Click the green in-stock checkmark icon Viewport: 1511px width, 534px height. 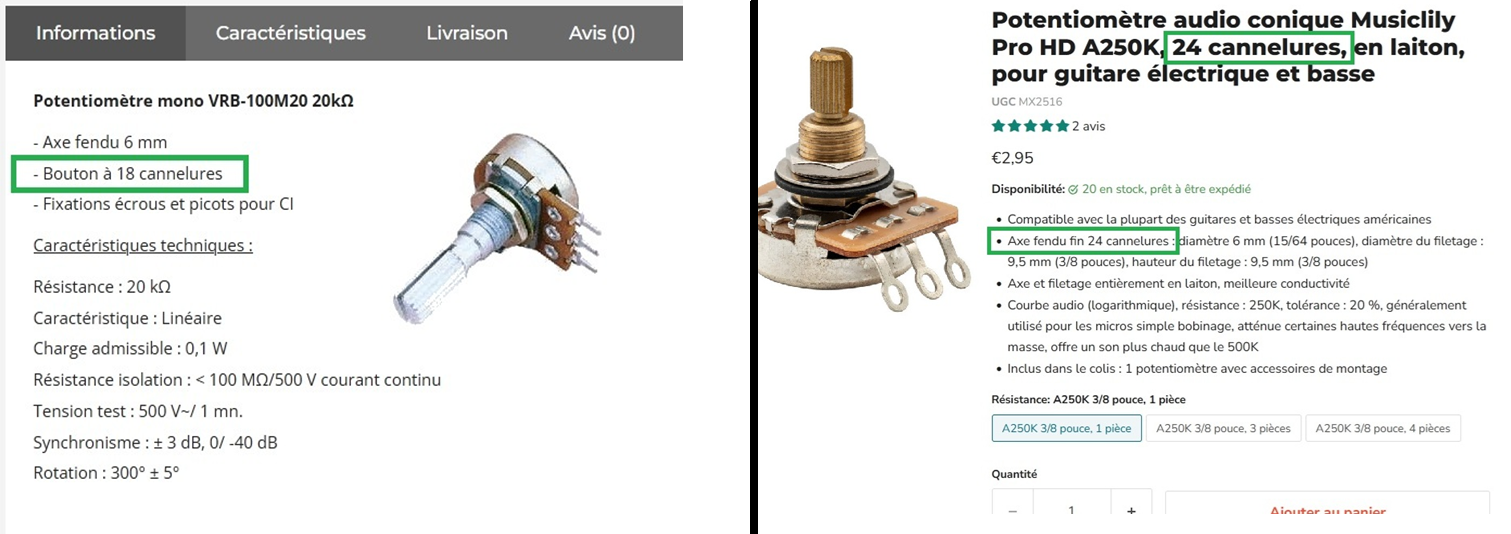click(1073, 189)
